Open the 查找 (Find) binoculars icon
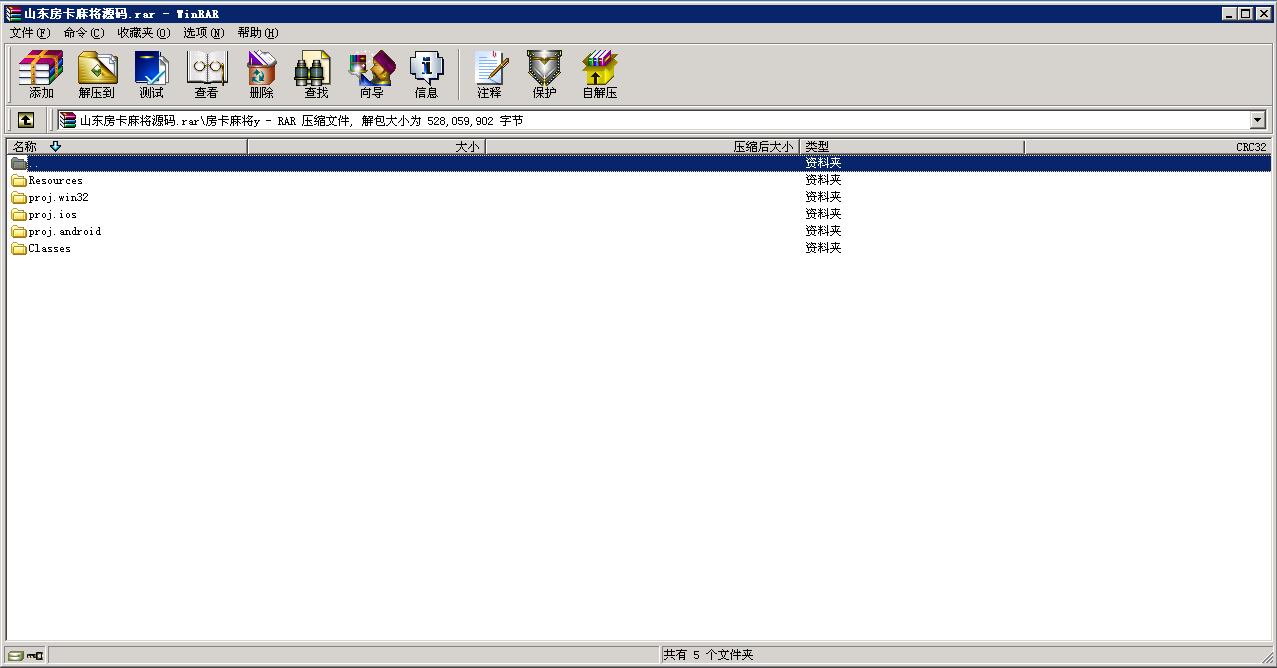The image size is (1277, 668). (x=316, y=75)
